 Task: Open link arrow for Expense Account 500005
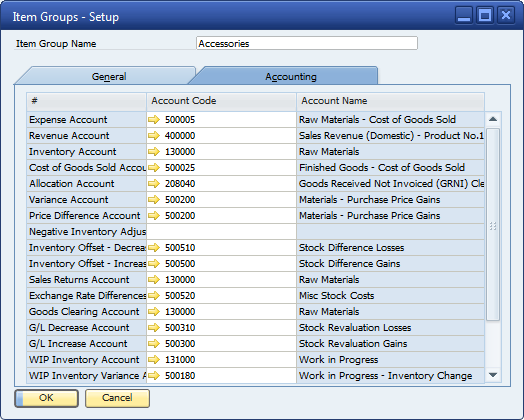pyautogui.click(x=154, y=120)
